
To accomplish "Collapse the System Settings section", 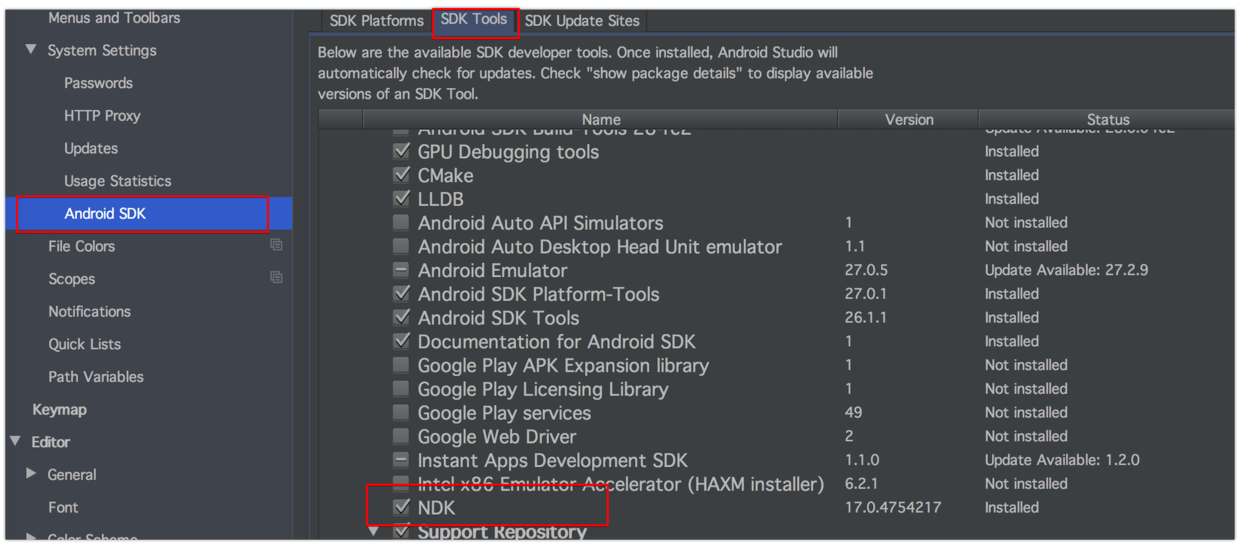I will [31, 50].
